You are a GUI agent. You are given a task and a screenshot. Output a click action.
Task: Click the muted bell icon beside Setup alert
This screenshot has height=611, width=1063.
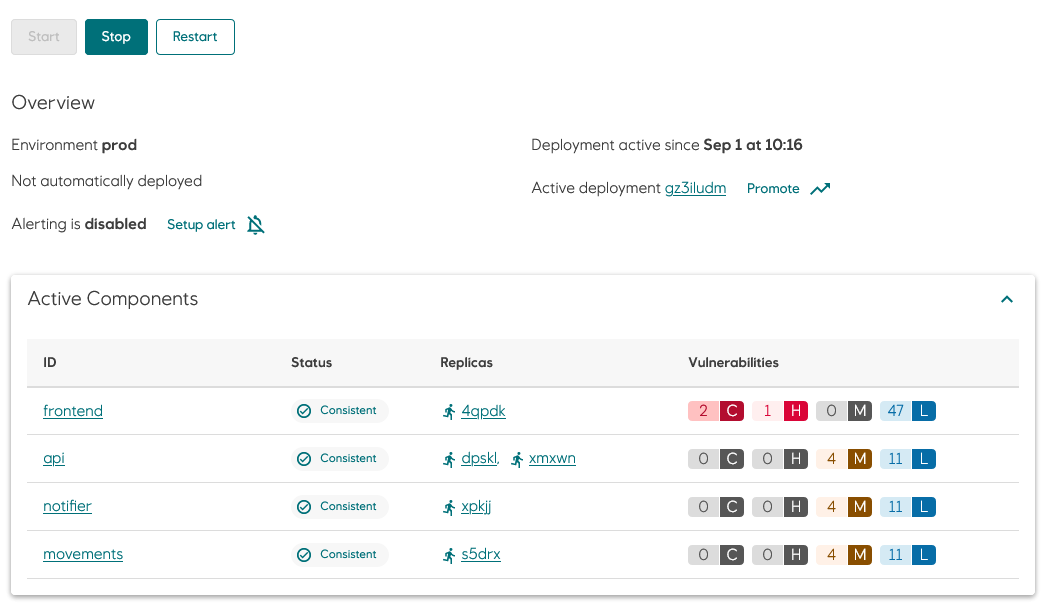[x=255, y=224]
